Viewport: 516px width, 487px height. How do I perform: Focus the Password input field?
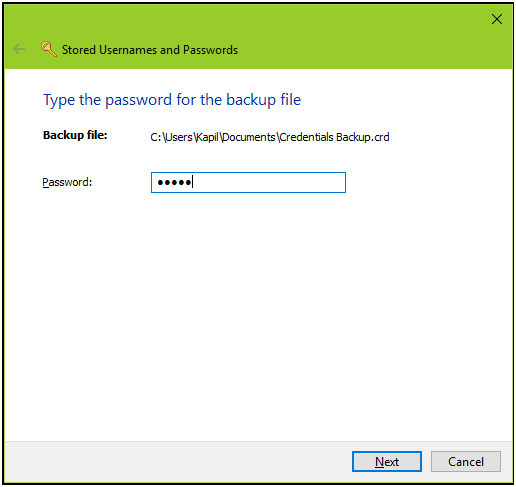coord(248,182)
